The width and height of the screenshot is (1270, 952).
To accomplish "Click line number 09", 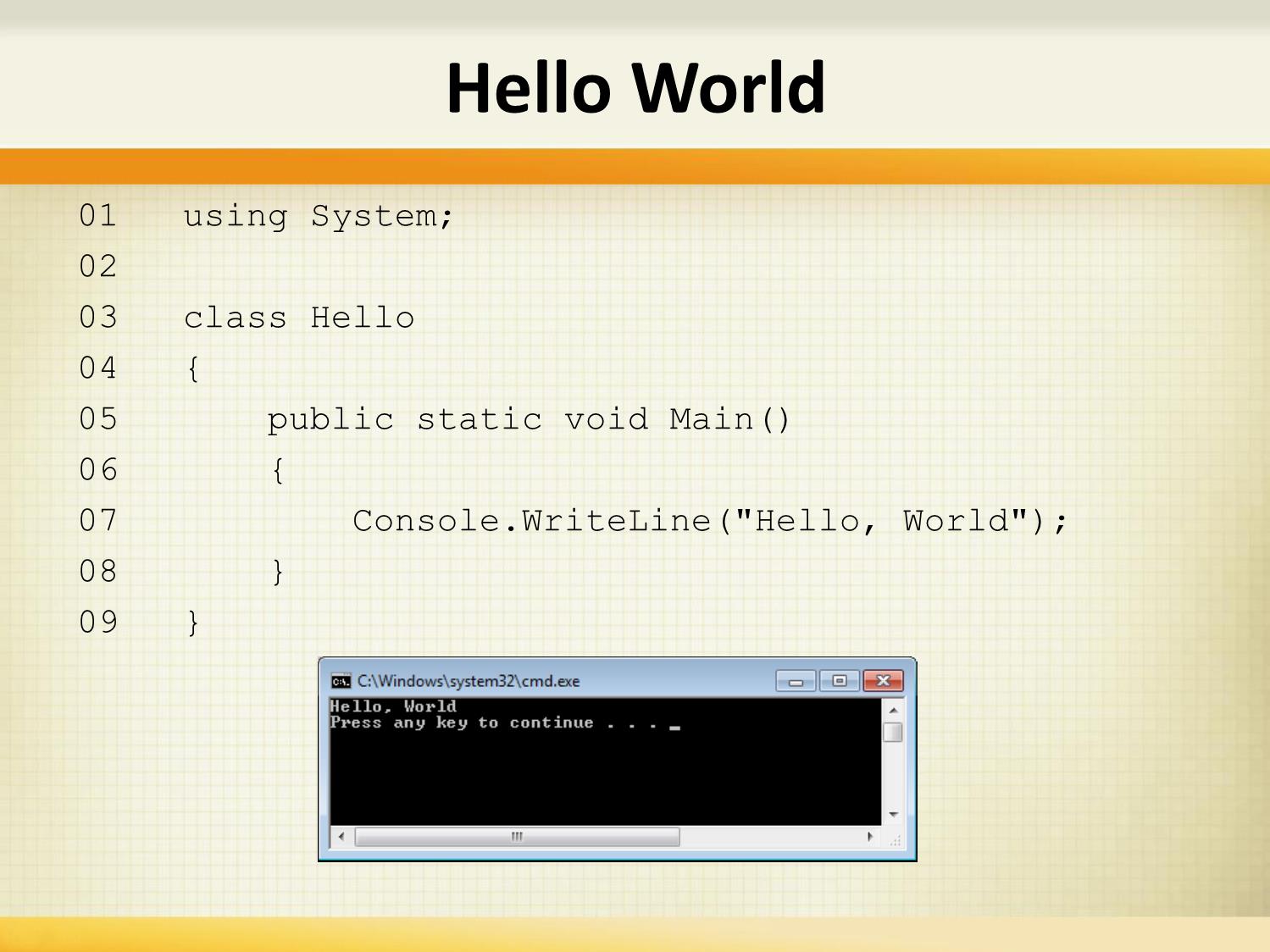I will (x=98, y=623).
